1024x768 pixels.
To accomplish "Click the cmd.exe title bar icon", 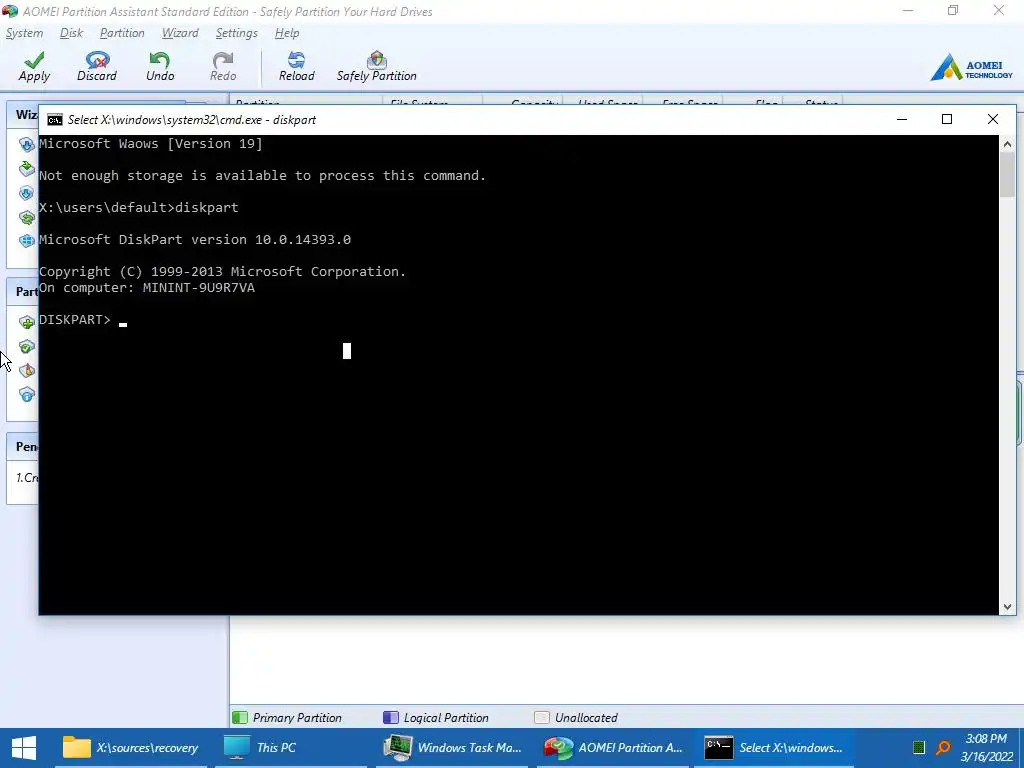I will (x=55, y=120).
